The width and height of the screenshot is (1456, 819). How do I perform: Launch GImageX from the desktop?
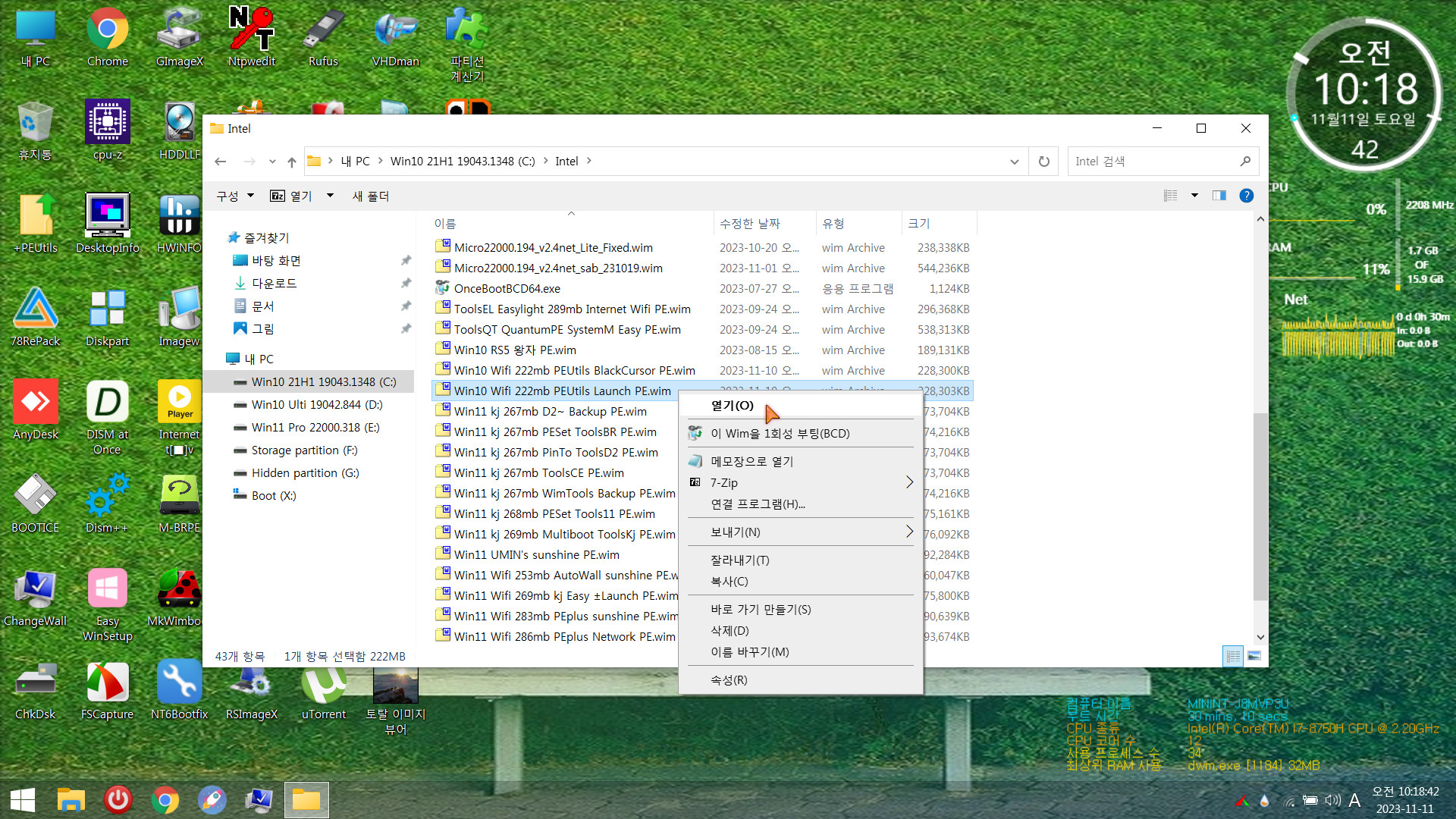pos(179,38)
